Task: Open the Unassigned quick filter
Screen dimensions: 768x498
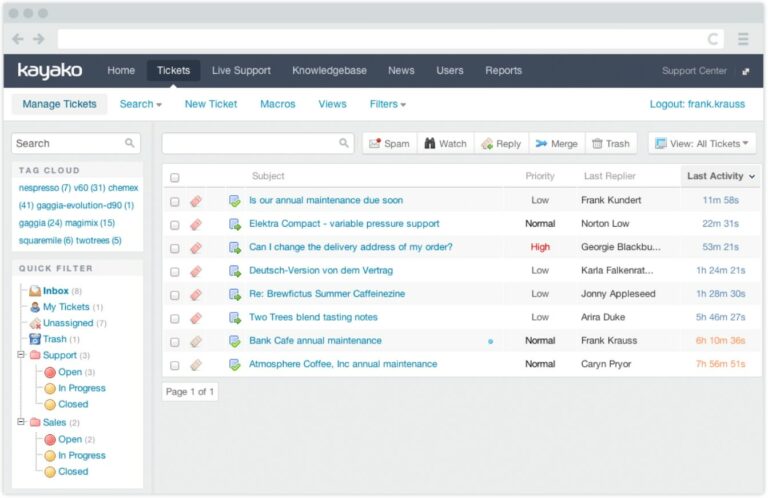Action: pyautogui.click(x=68, y=323)
